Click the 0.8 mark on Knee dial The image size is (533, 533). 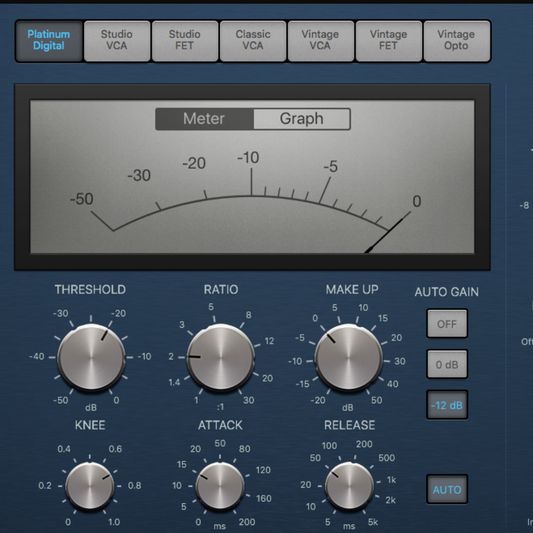tap(135, 485)
